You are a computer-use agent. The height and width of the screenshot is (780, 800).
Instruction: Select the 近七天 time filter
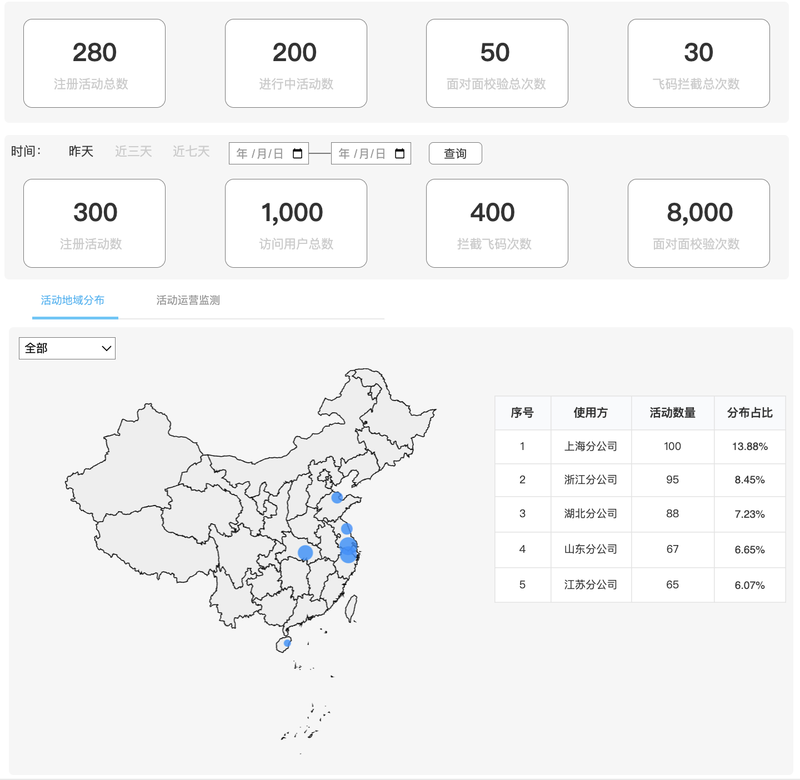click(191, 152)
